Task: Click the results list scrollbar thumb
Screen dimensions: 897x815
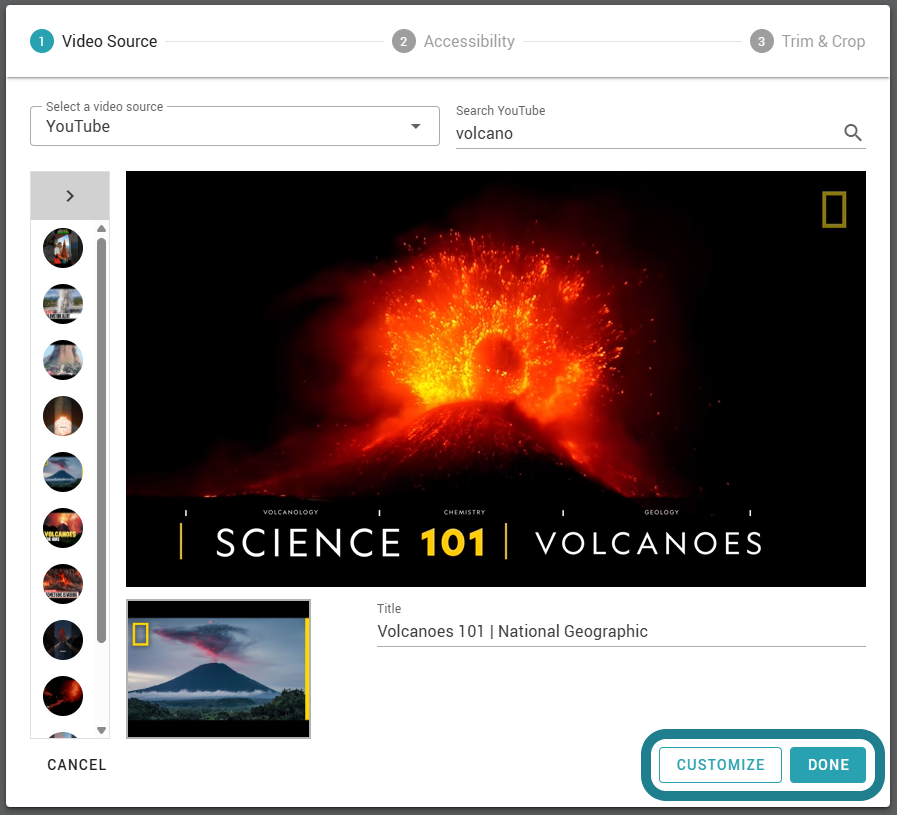Action: click(x=101, y=440)
